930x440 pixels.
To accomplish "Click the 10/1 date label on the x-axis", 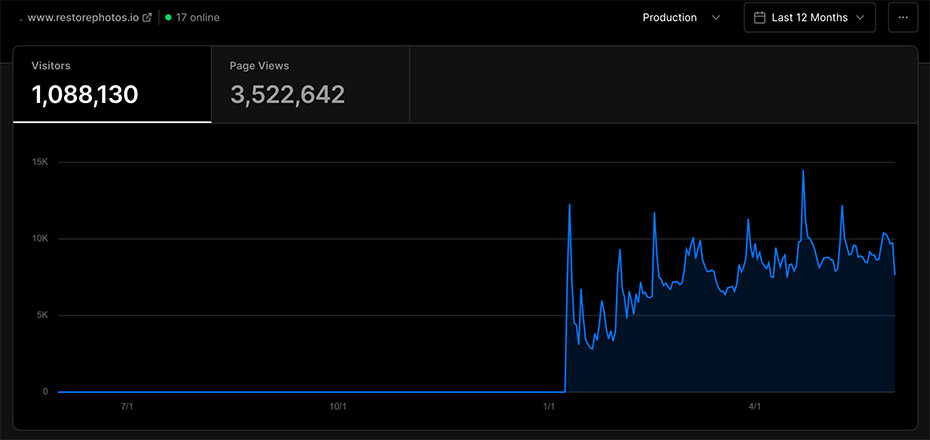I will click(x=337, y=407).
